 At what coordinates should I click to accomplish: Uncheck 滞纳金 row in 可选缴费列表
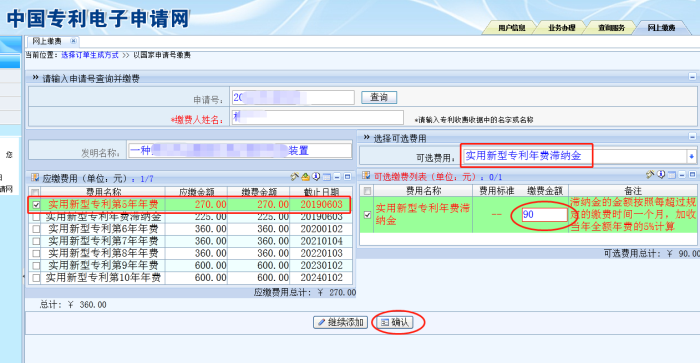[367, 215]
